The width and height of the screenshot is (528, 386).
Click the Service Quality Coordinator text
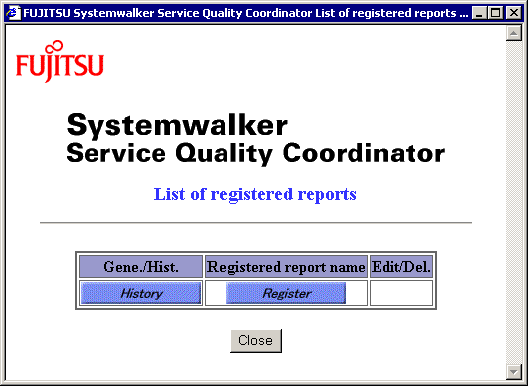pyautogui.click(x=256, y=154)
